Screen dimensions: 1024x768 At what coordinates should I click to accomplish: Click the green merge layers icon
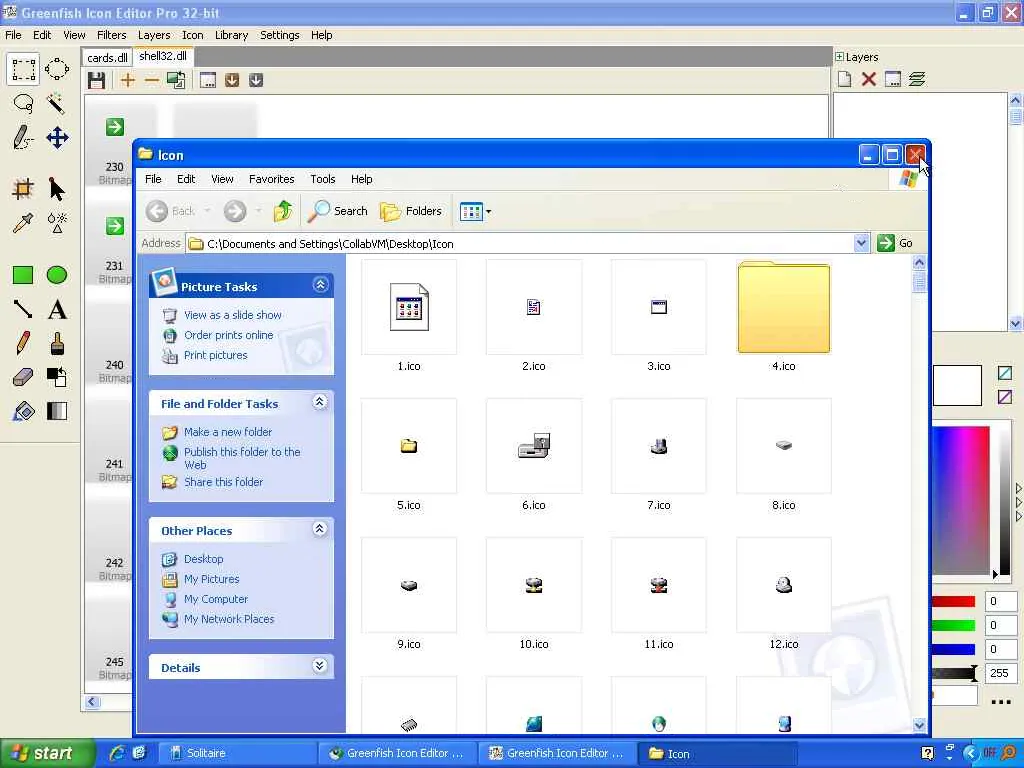(x=917, y=80)
